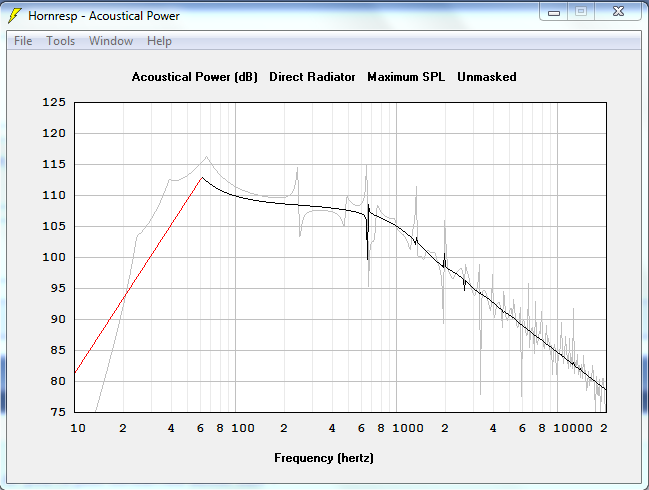Minimize the Hornresp window
Screen dimensions: 649x490
(x=554, y=12)
